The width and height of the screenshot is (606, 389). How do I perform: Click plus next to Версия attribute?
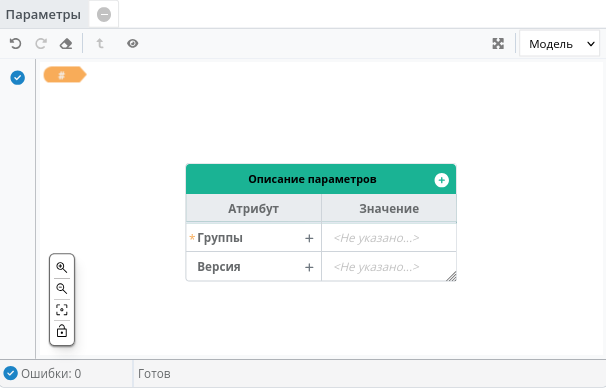pyautogui.click(x=309, y=267)
